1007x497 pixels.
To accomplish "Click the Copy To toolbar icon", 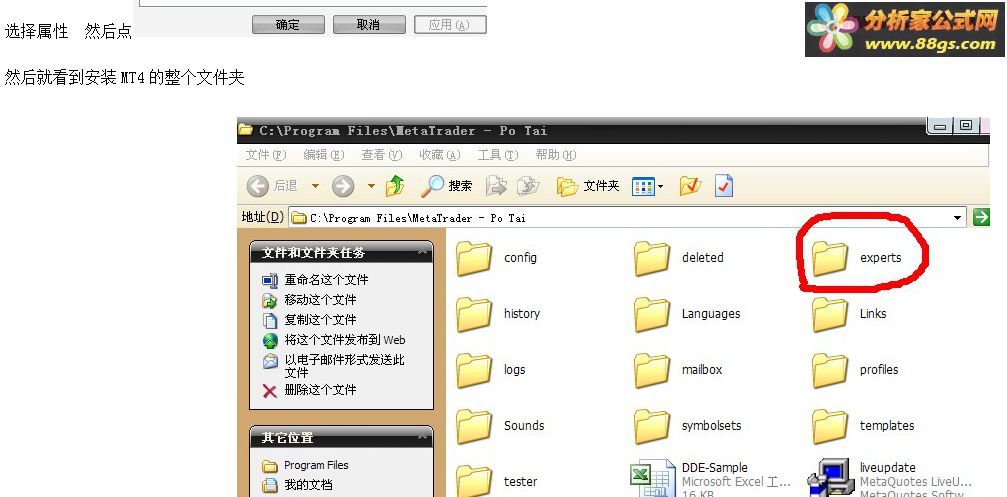I will [x=528, y=186].
